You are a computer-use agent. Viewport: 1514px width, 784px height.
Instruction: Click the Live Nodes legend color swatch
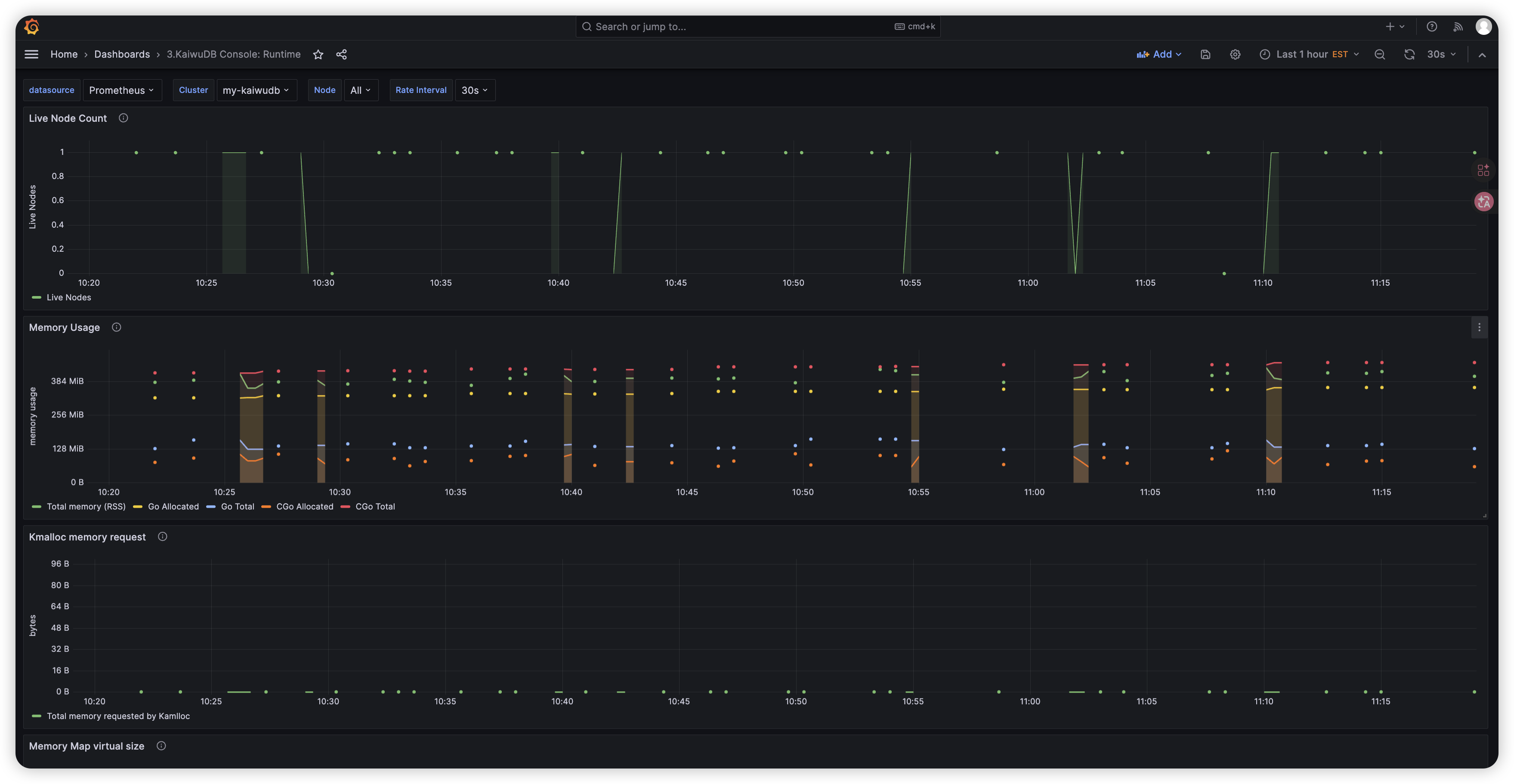tap(37, 297)
